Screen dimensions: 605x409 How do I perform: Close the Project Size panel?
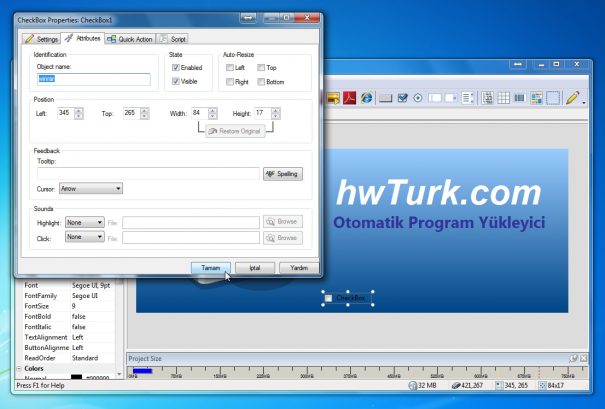click(x=584, y=358)
